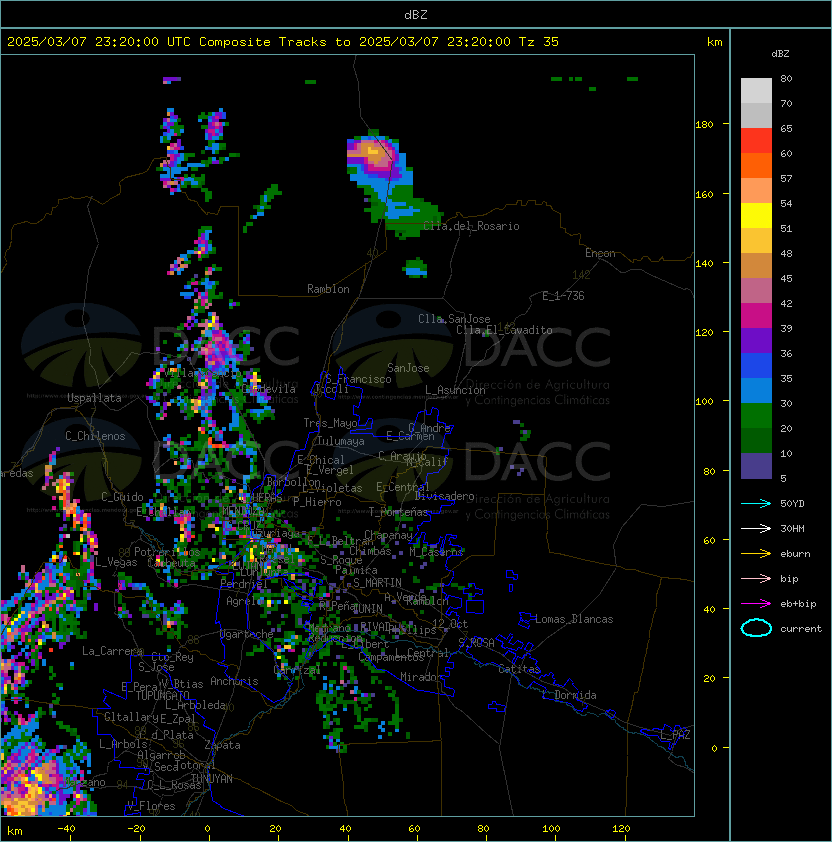This screenshot has width=832, height=842.
Task: Click the cyan ellipse 'current' legend symbol
Action: 756,628
